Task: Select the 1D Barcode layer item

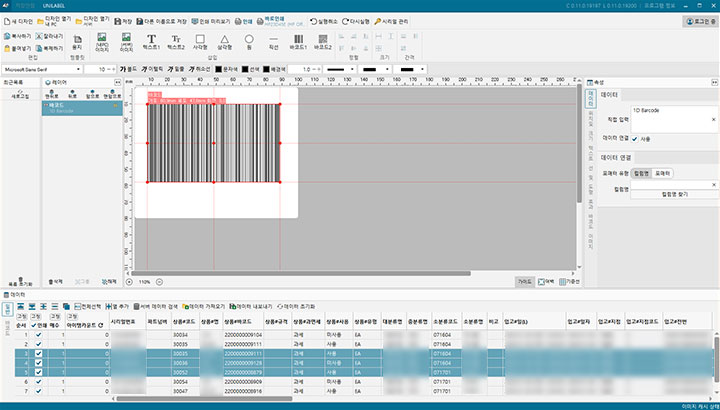Action: click(x=61, y=111)
